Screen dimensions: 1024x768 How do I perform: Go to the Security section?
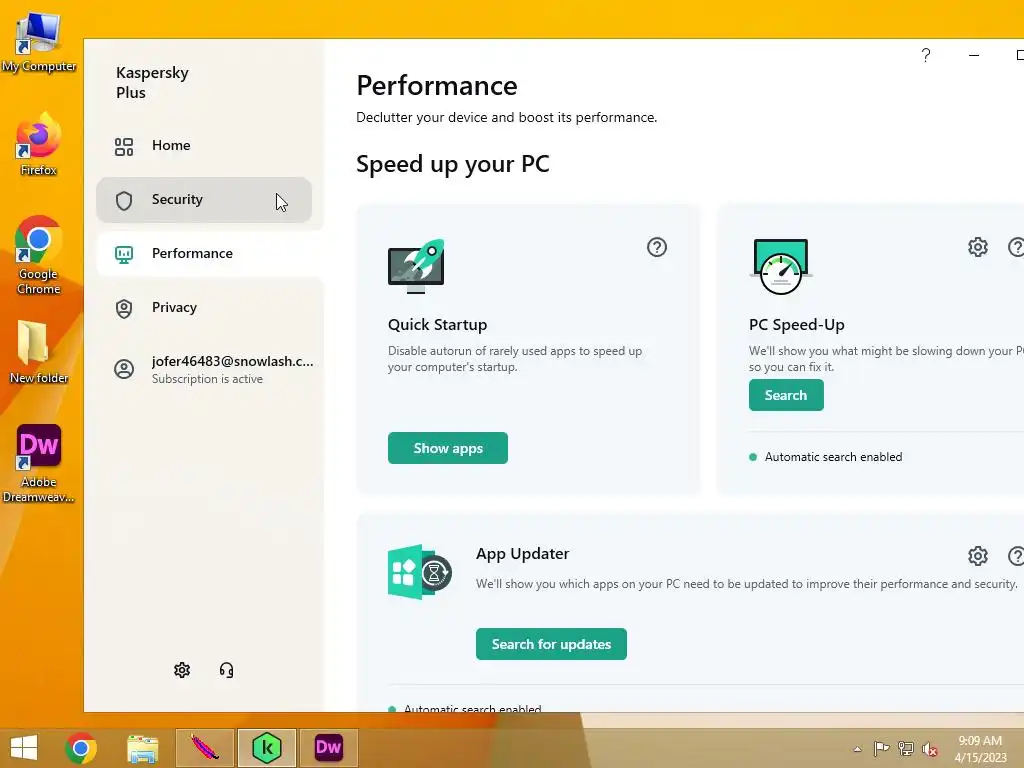[x=204, y=200]
